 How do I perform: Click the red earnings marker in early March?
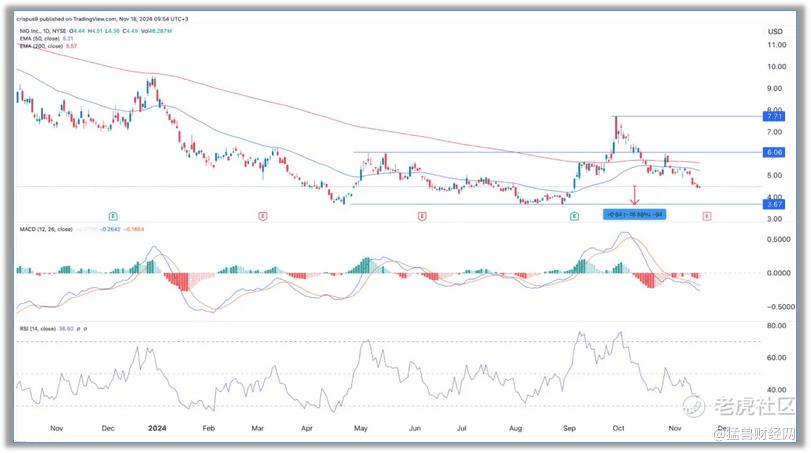pos(263,216)
